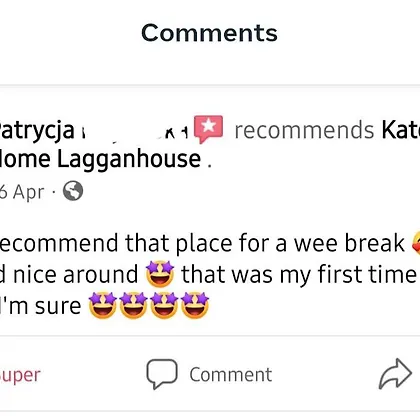Click last star-eyes emoji in the row
Screen dimensions: 420x420
point(195,305)
